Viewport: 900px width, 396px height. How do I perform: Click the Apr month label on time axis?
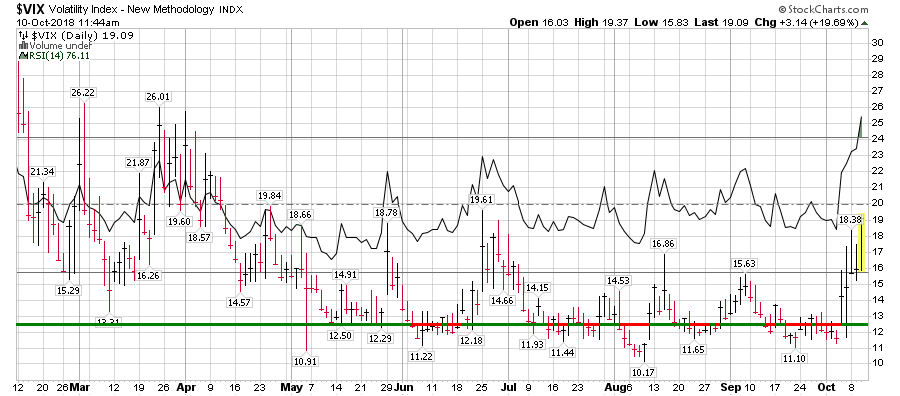click(185, 387)
